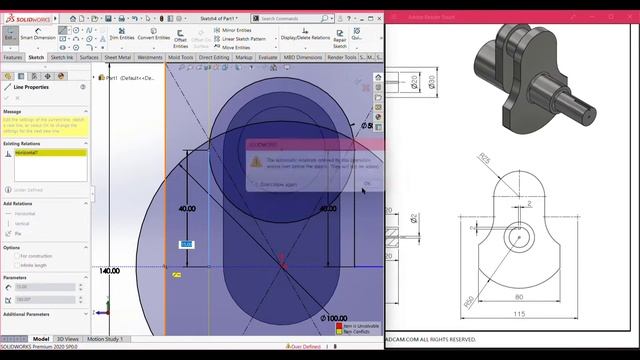
Task: Switch to the Evaluate tab
Action: [x=268, y=58]
